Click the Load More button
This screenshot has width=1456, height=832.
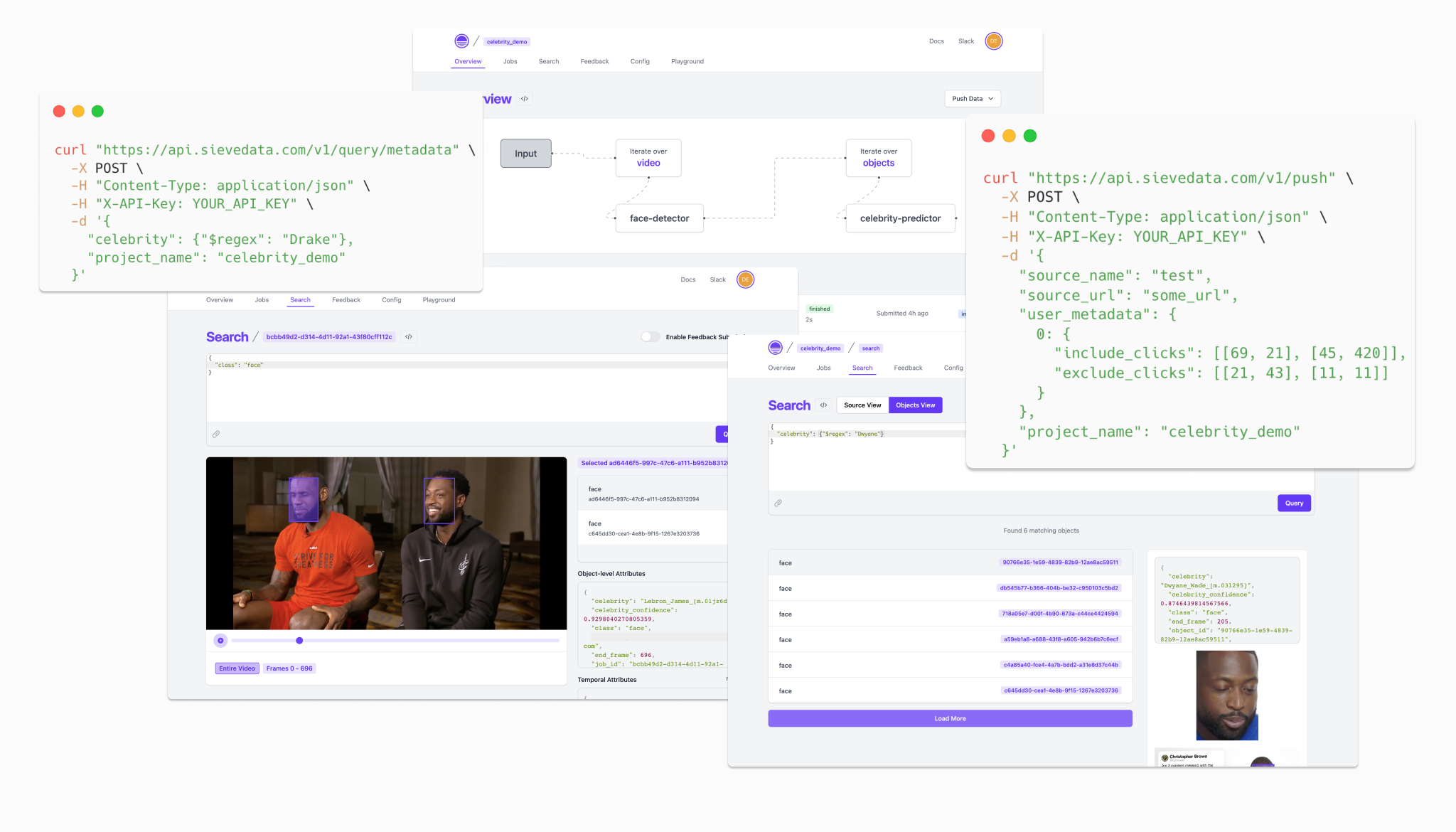(x=950, y=718)
